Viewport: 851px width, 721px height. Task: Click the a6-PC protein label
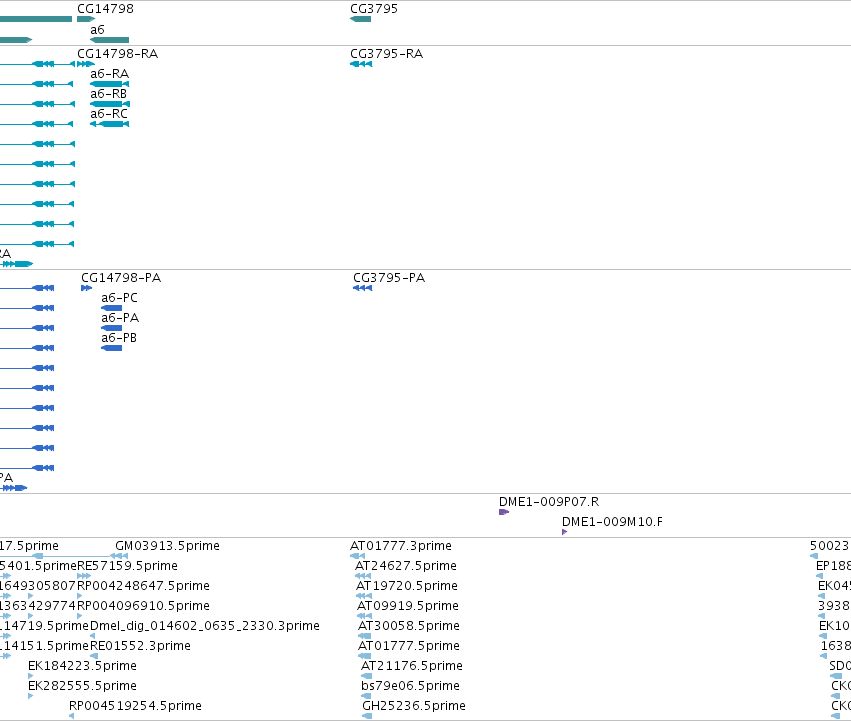119,298
